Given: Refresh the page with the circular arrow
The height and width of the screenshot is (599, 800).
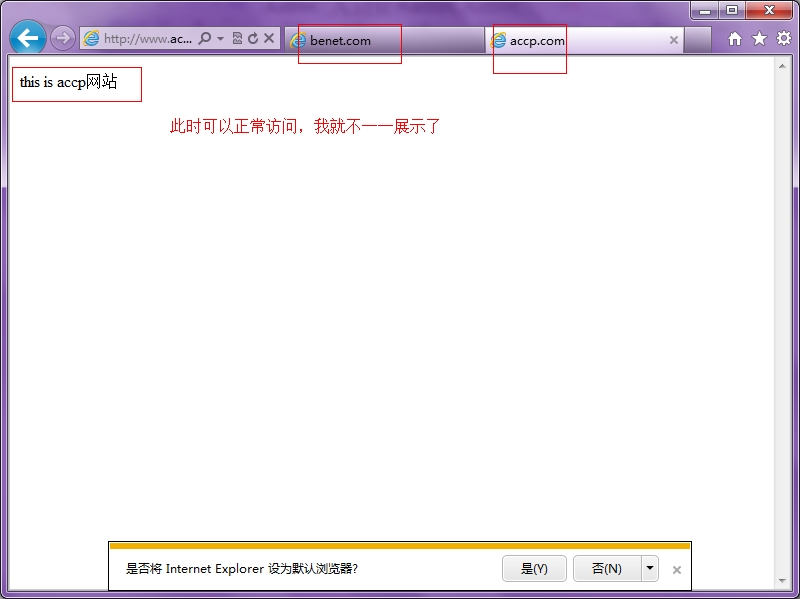Looking at the screenshot, I should click(253, 38).
